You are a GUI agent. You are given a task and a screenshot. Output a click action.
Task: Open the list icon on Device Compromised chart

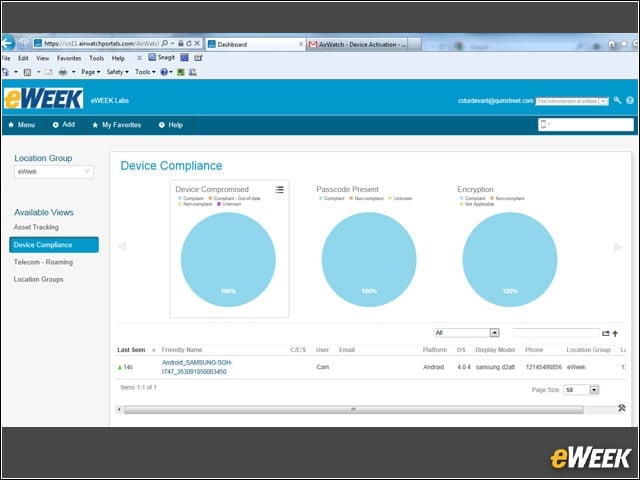tap(280, 189)
